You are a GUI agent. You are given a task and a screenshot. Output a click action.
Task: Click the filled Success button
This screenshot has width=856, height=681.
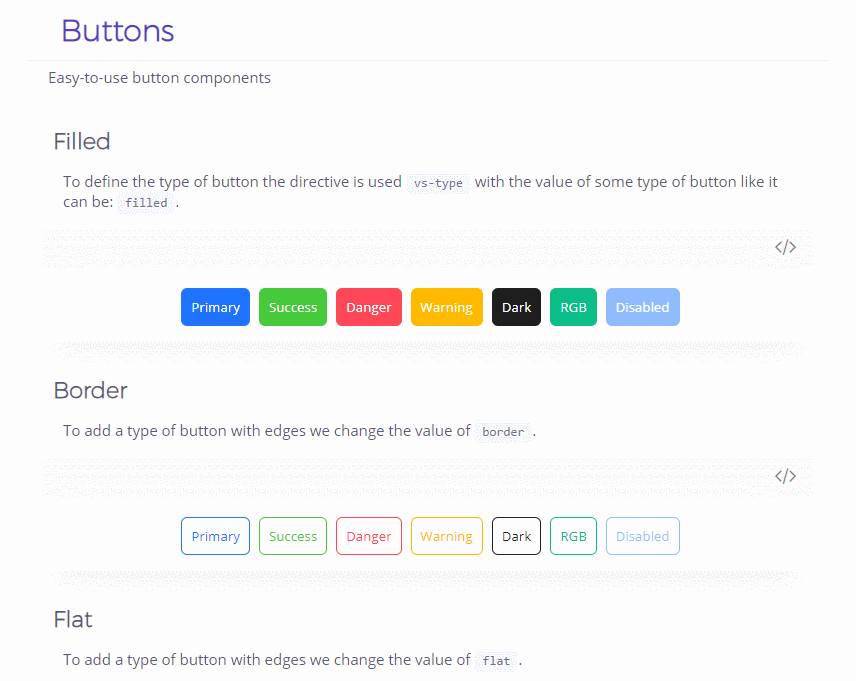pos(292,307)
